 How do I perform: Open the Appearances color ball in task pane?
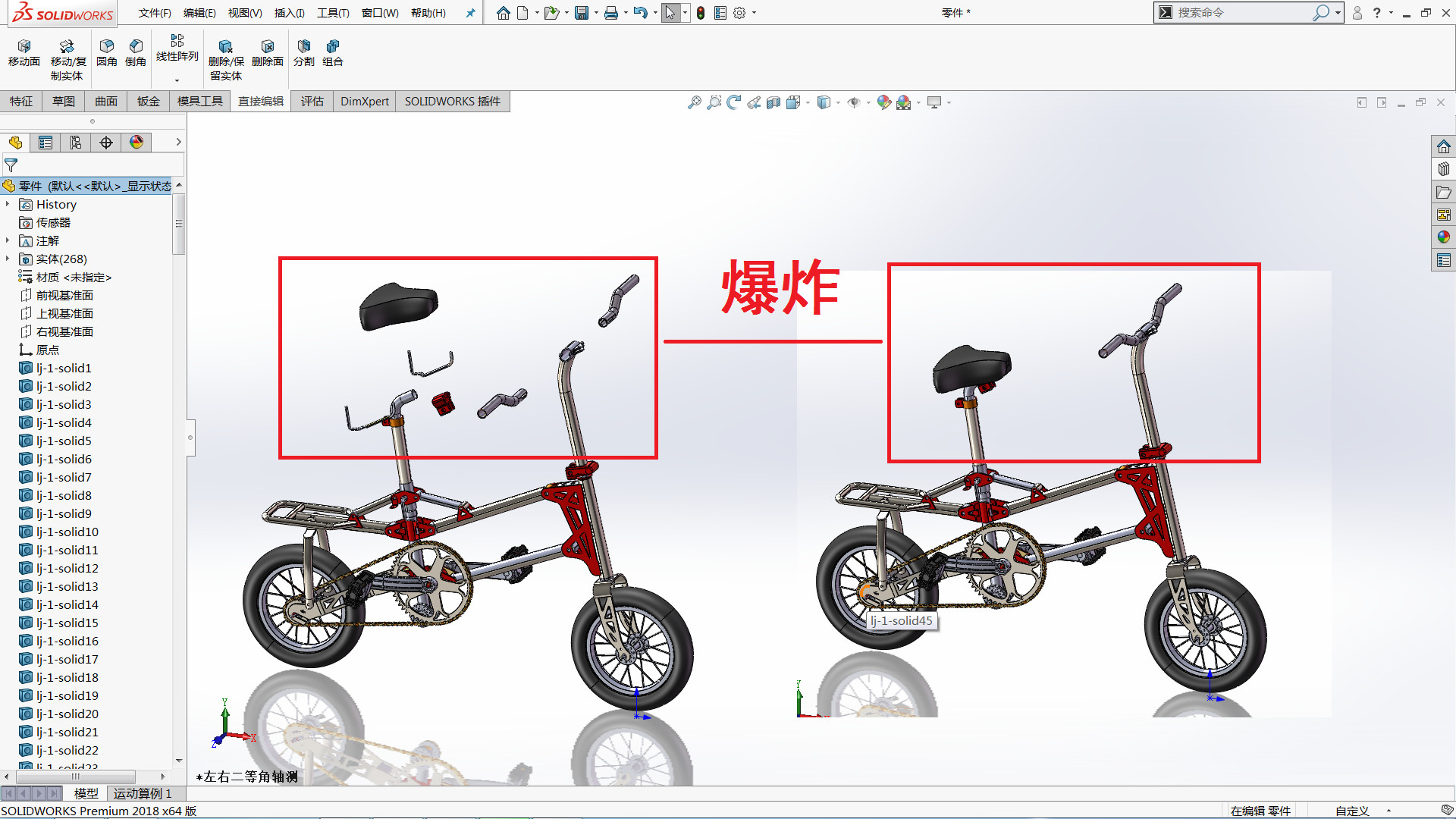click(x=1443, y=237)
